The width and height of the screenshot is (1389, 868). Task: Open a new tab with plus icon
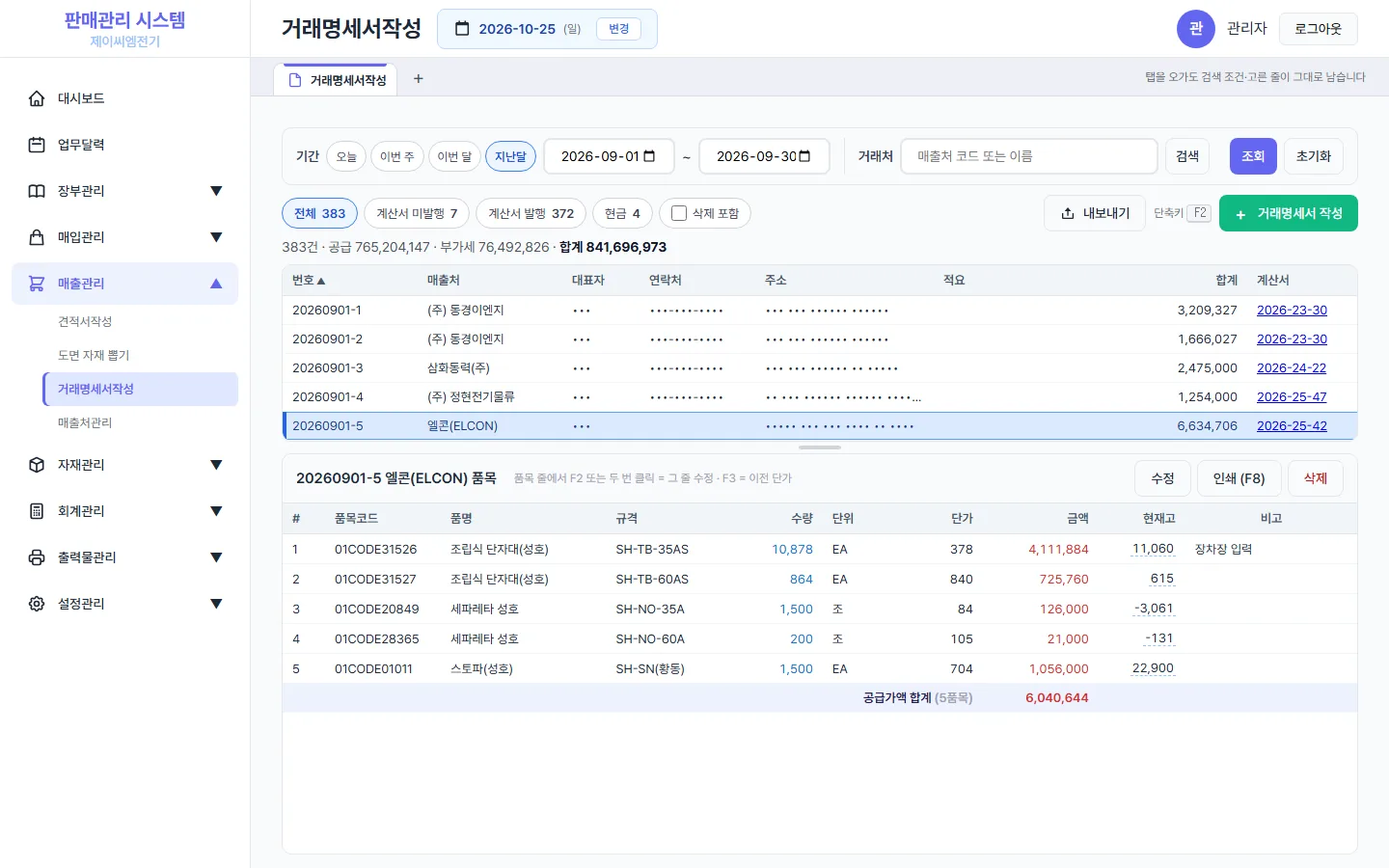(419, 79)
